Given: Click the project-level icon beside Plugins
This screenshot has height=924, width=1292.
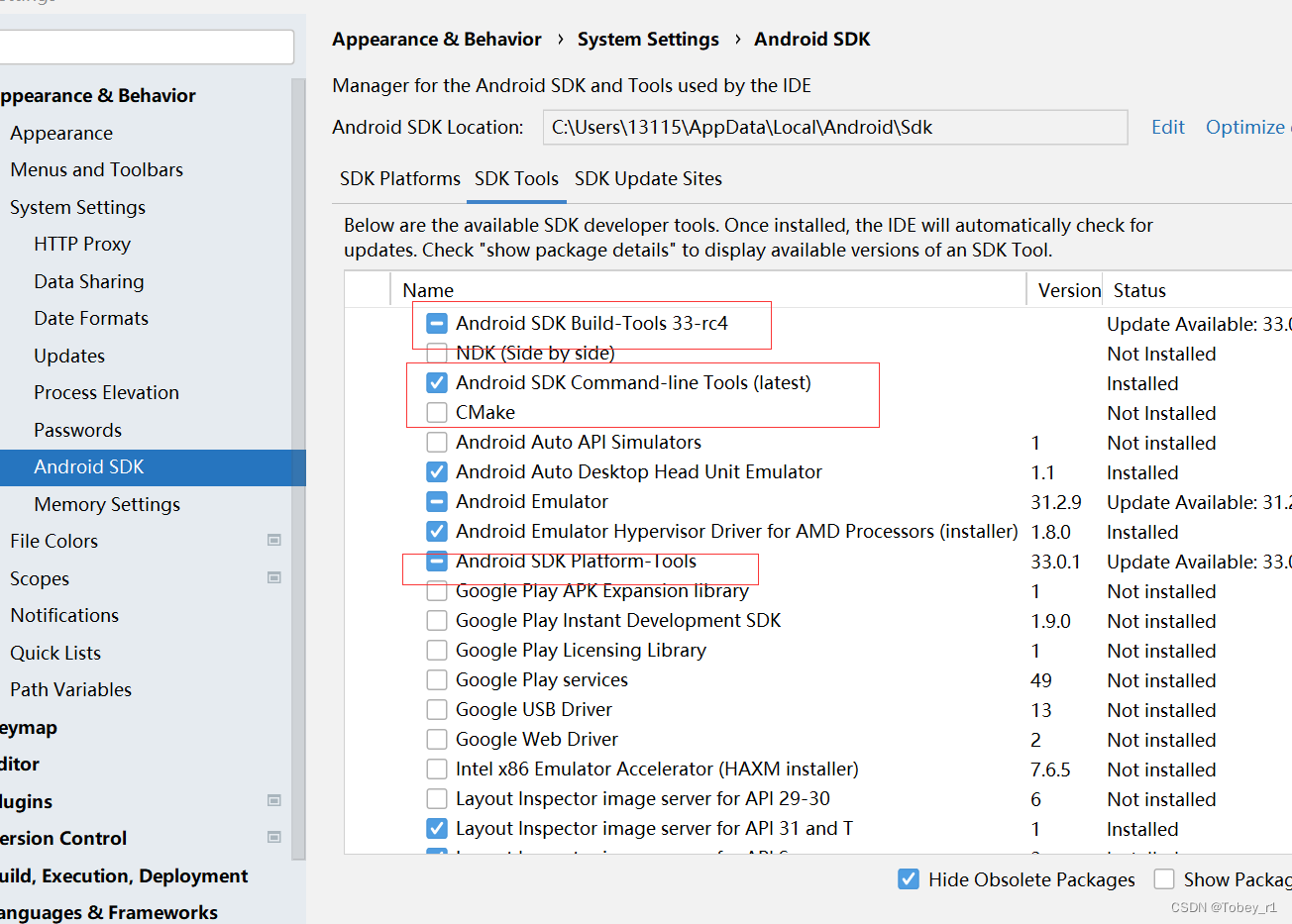Looking at the screenshot, I should [274, 800].
